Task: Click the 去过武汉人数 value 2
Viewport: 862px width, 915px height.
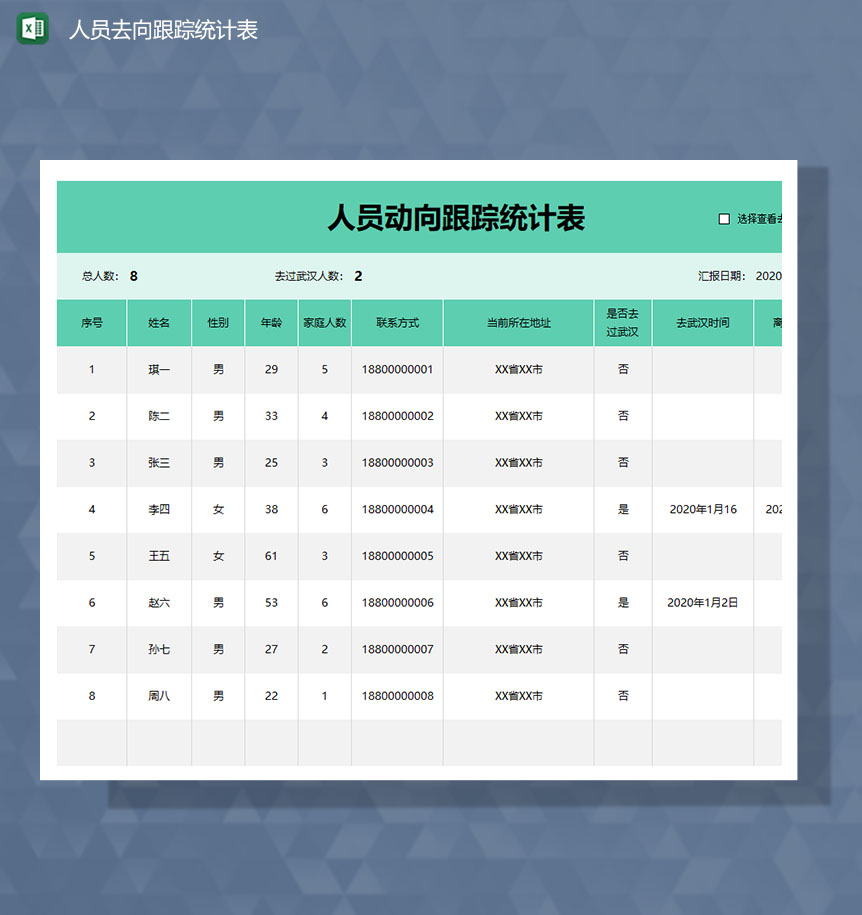Action: pyautogui.click(x=358, y=276)
